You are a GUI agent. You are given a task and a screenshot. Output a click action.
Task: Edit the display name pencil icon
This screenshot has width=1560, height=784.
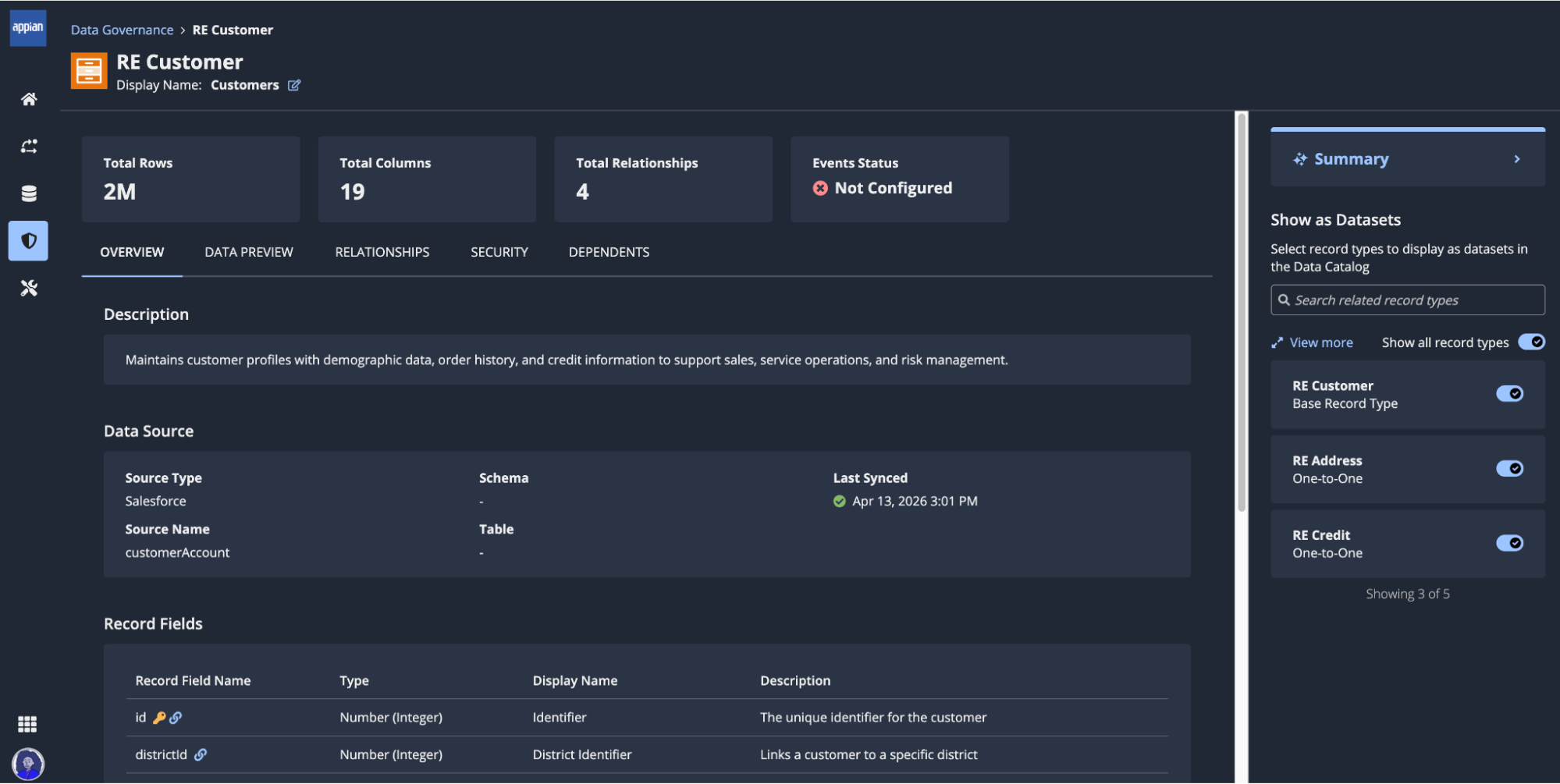point(294,85)
